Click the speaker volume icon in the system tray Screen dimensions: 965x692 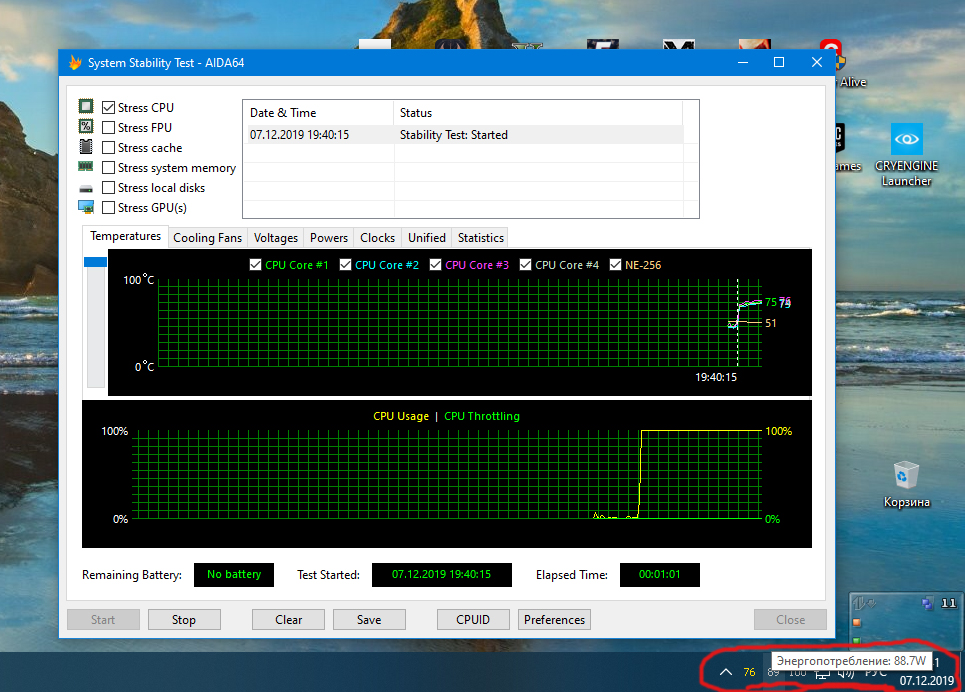[x=846, y=674]
